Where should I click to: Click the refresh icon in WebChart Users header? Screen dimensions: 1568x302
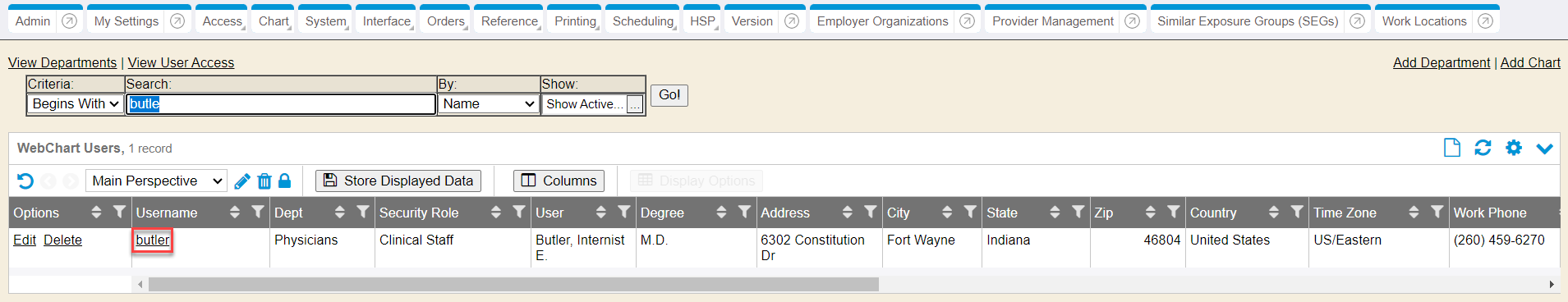[x=1483, y=148]
